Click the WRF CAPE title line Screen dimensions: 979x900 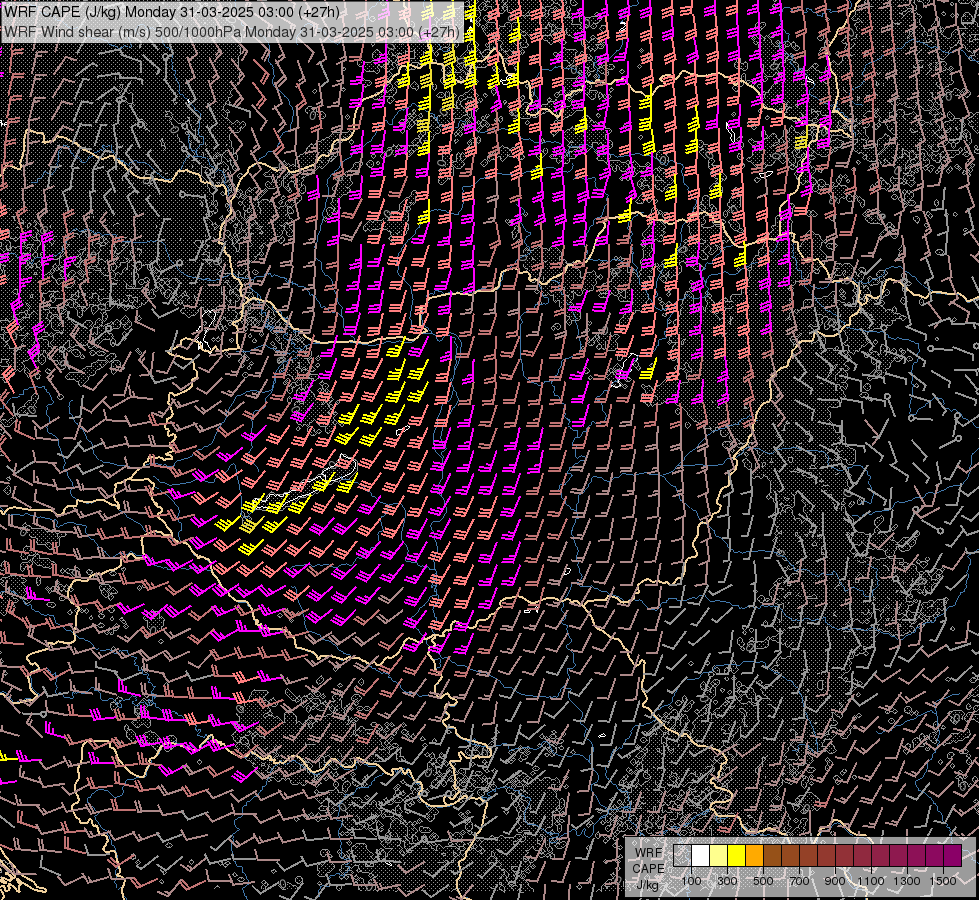click(x=172, y=12)
